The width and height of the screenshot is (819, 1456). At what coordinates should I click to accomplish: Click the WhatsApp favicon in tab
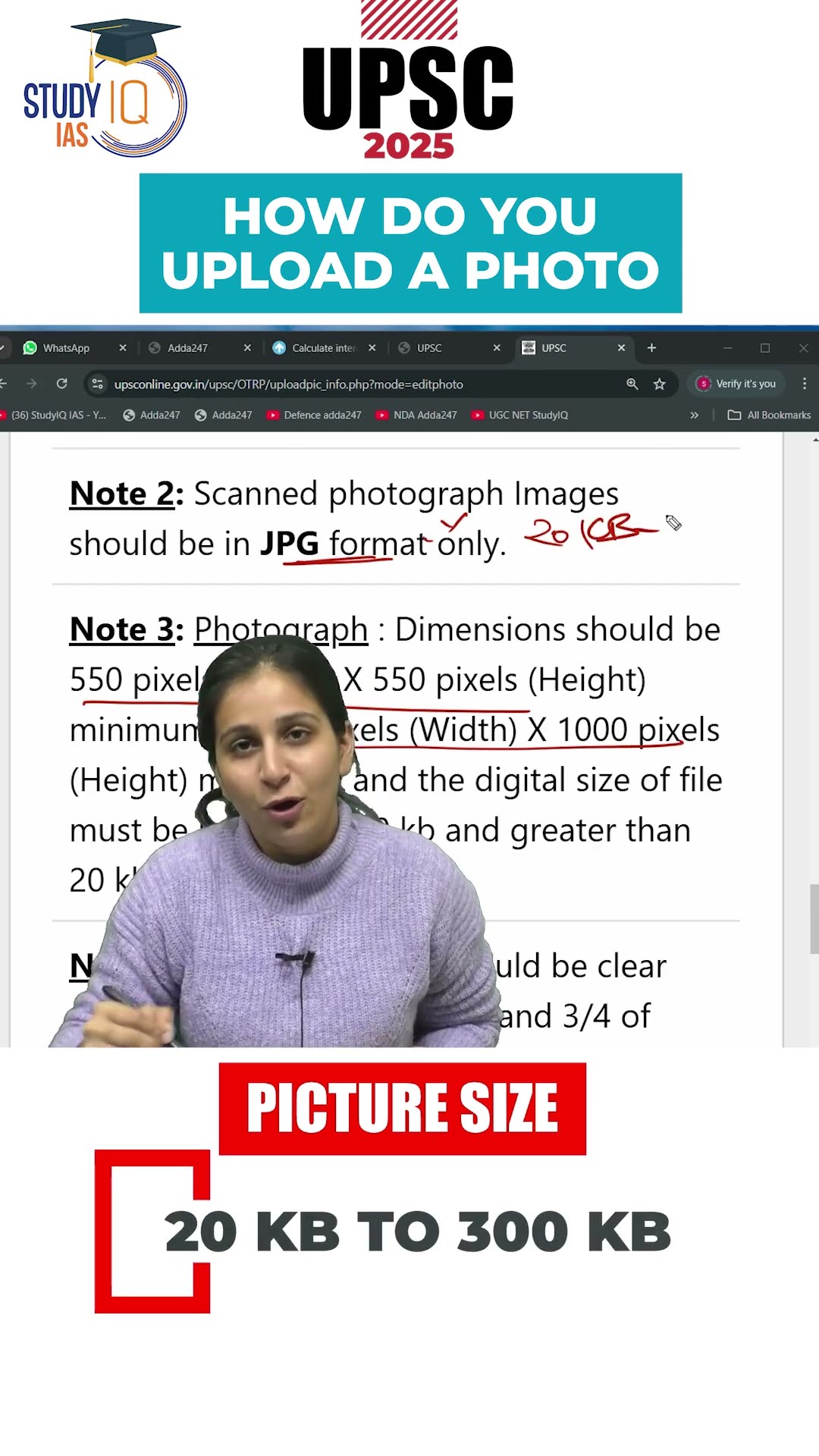click(x=30, y=348)
